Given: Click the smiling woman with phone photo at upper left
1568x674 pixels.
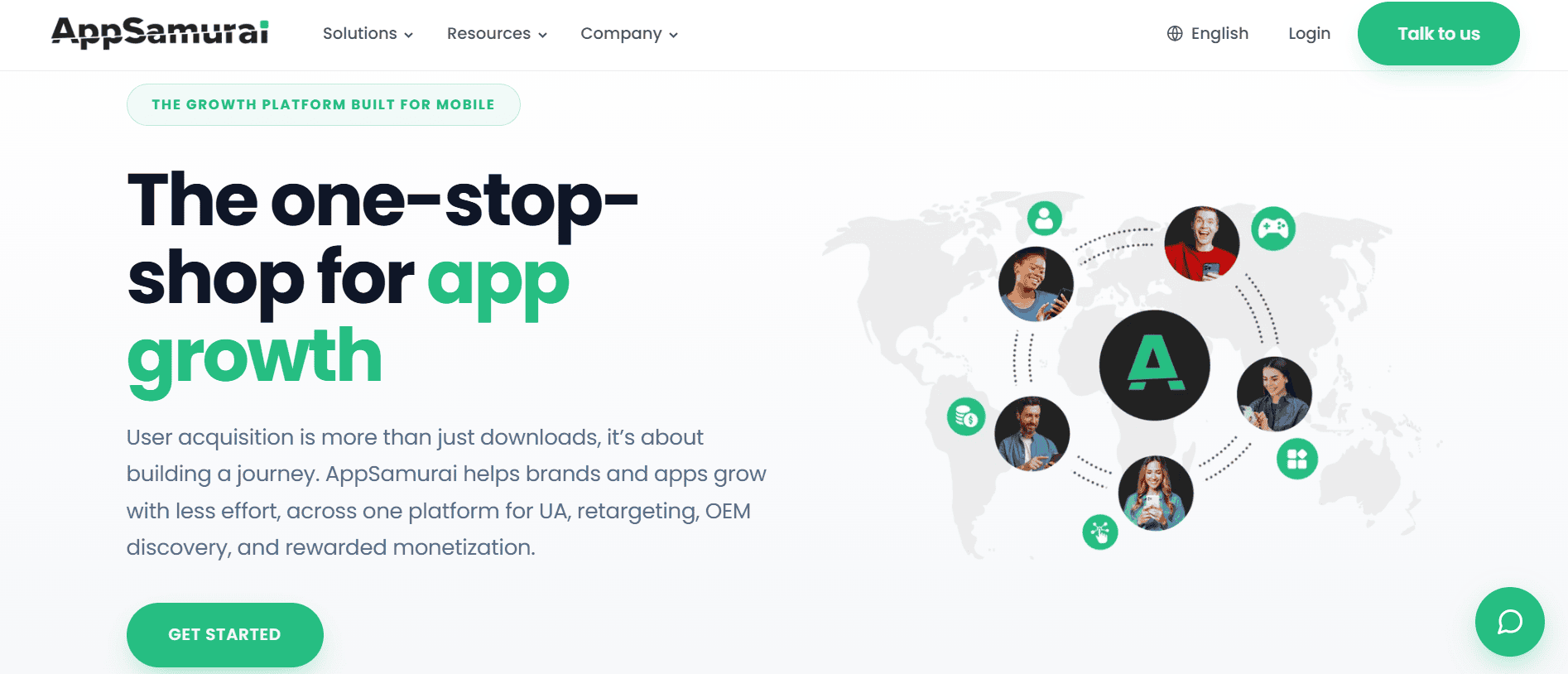Looking at the screenshot, I should 1036,284.
